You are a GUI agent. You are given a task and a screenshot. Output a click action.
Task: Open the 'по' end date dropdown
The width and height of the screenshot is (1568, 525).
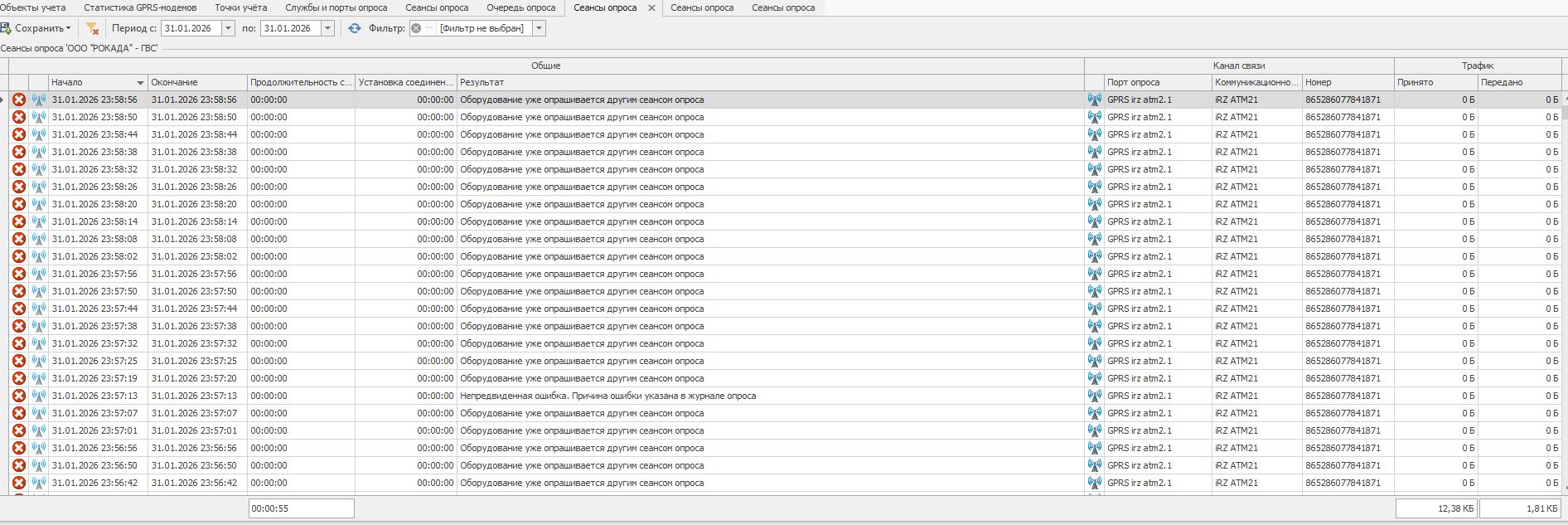[327, 28]
